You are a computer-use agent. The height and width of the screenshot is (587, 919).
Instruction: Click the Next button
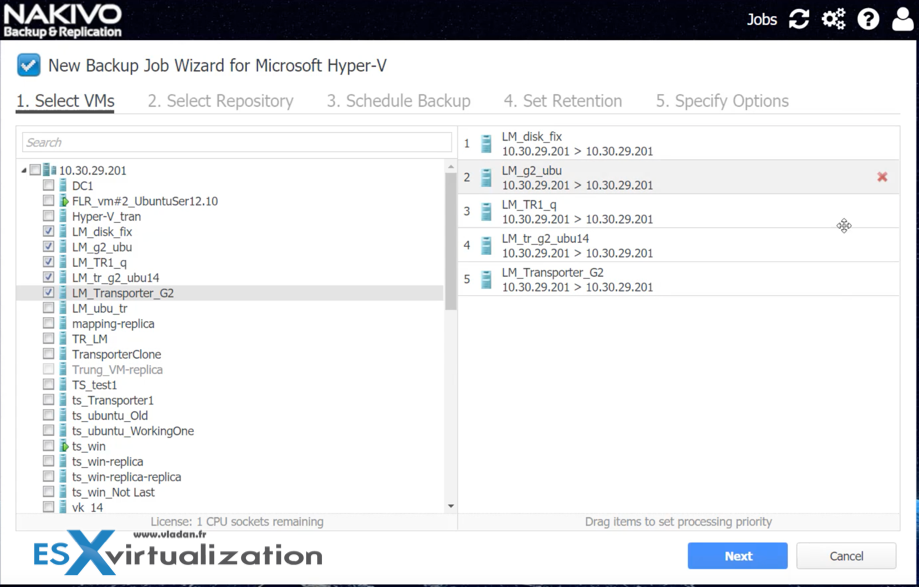pyautogui.click(x=738, y=556)
